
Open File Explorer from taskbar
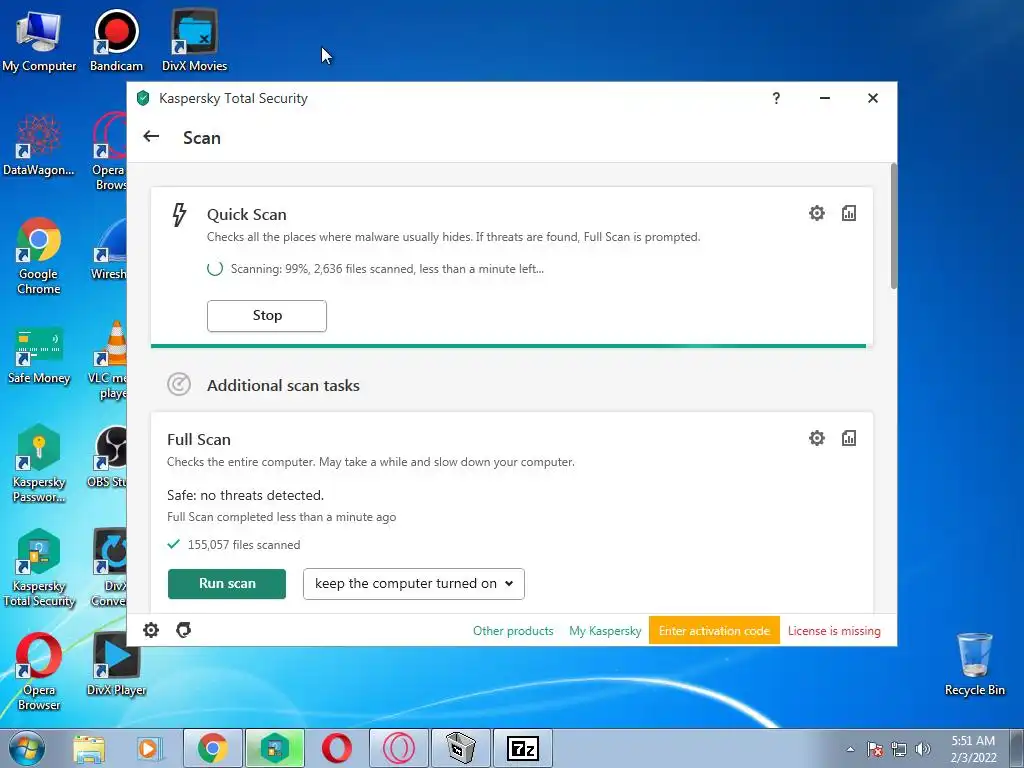click(x=89, y=748)
